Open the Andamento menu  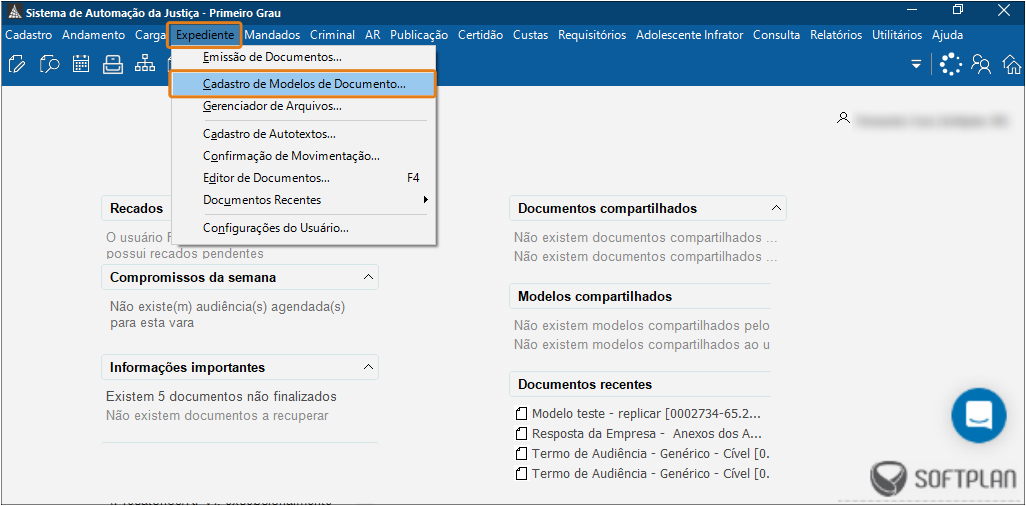pyautogui.click(x=94, y=35)
